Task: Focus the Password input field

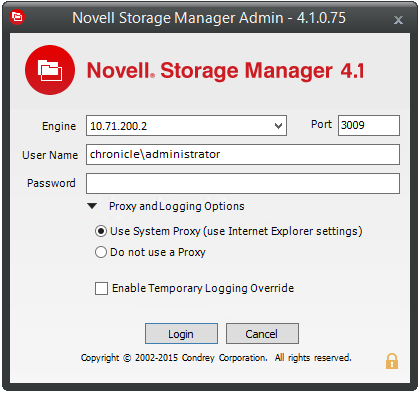Action: point(243,183)
